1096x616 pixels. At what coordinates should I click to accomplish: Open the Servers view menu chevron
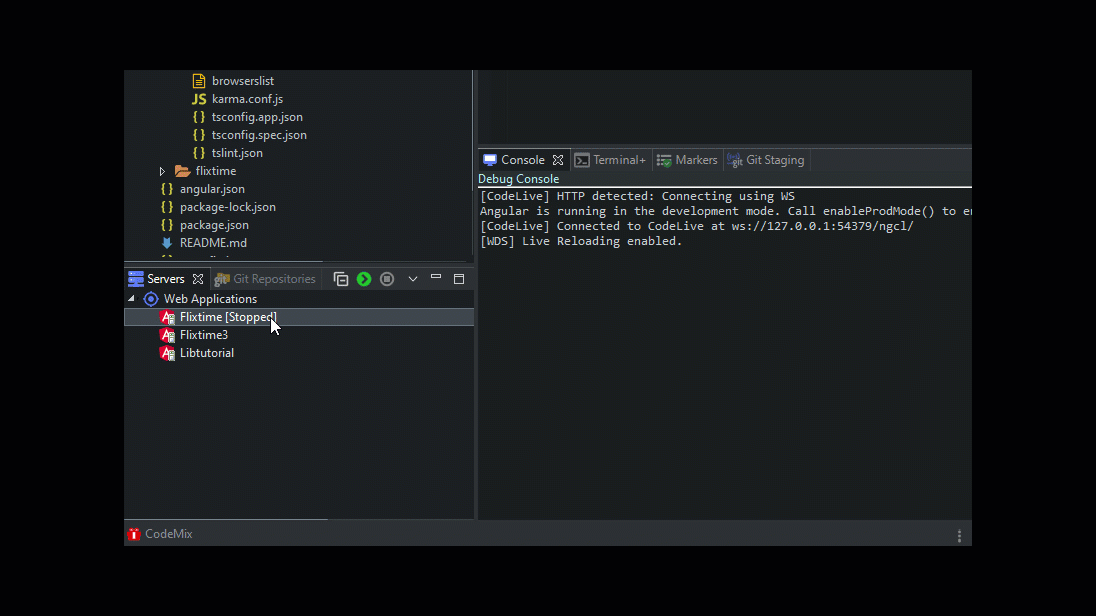point(412,279)
